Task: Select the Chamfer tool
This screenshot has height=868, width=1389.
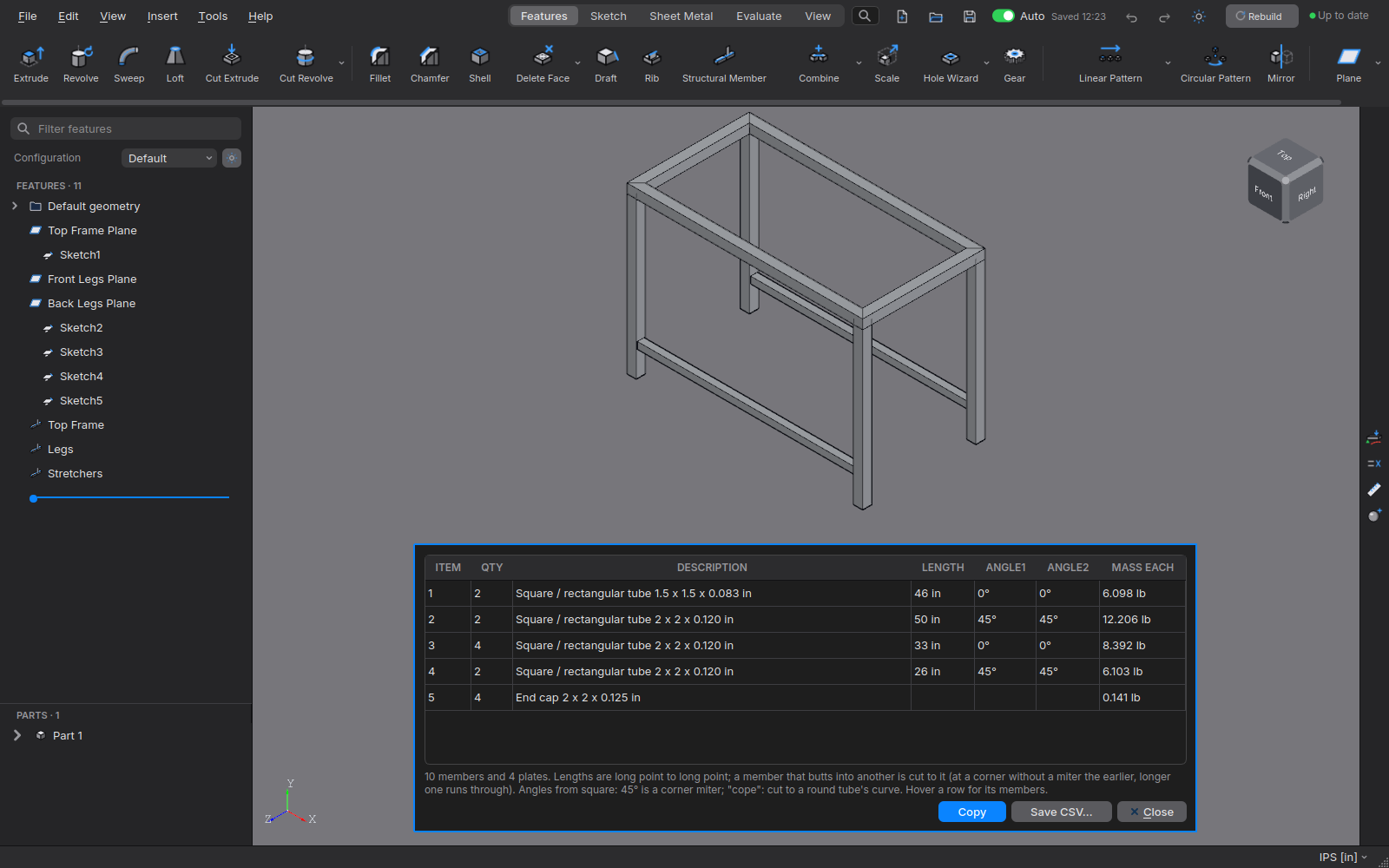Action: [x=430, y=65]
